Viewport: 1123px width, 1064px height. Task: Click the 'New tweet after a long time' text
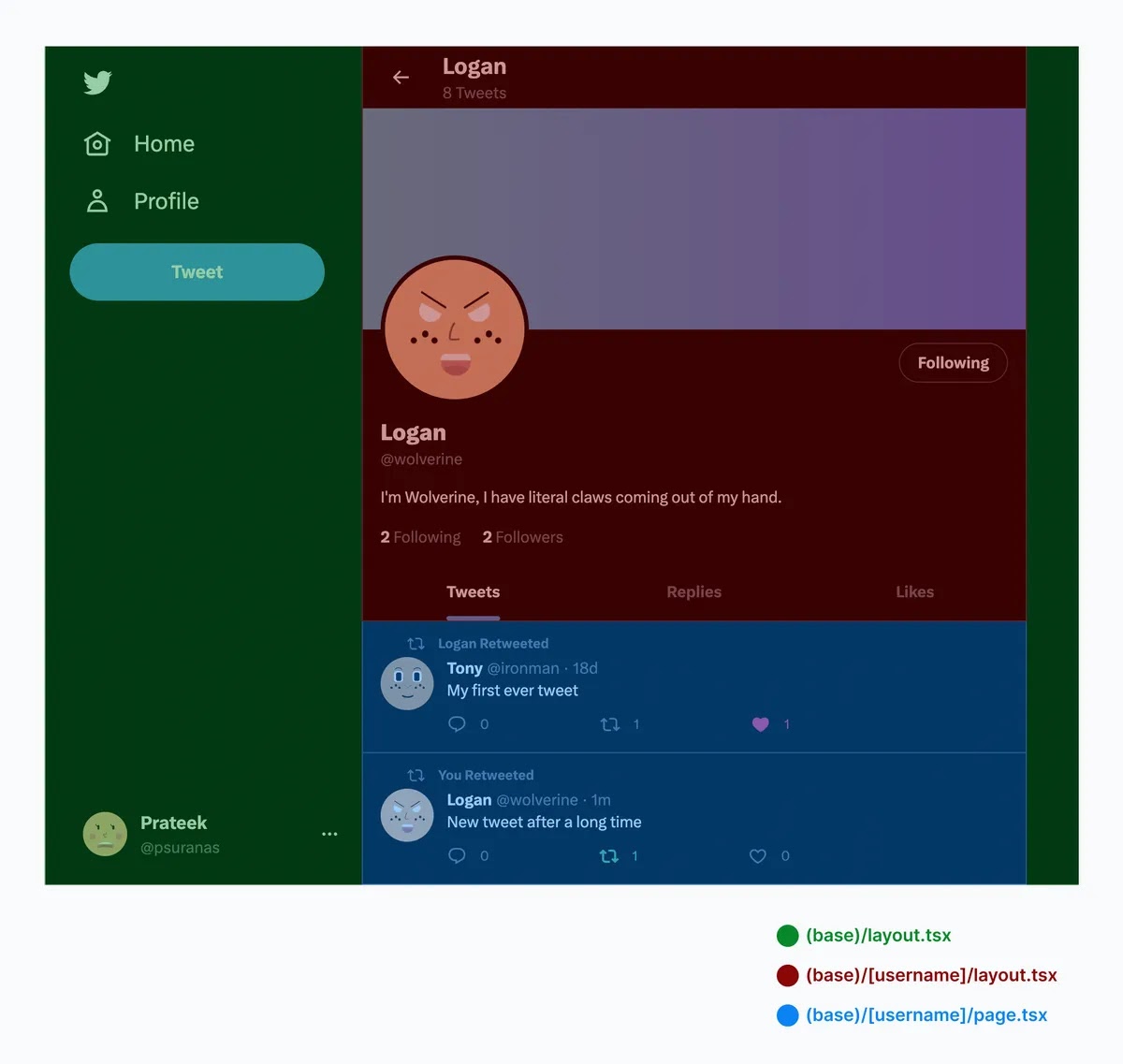coord(544,823)
